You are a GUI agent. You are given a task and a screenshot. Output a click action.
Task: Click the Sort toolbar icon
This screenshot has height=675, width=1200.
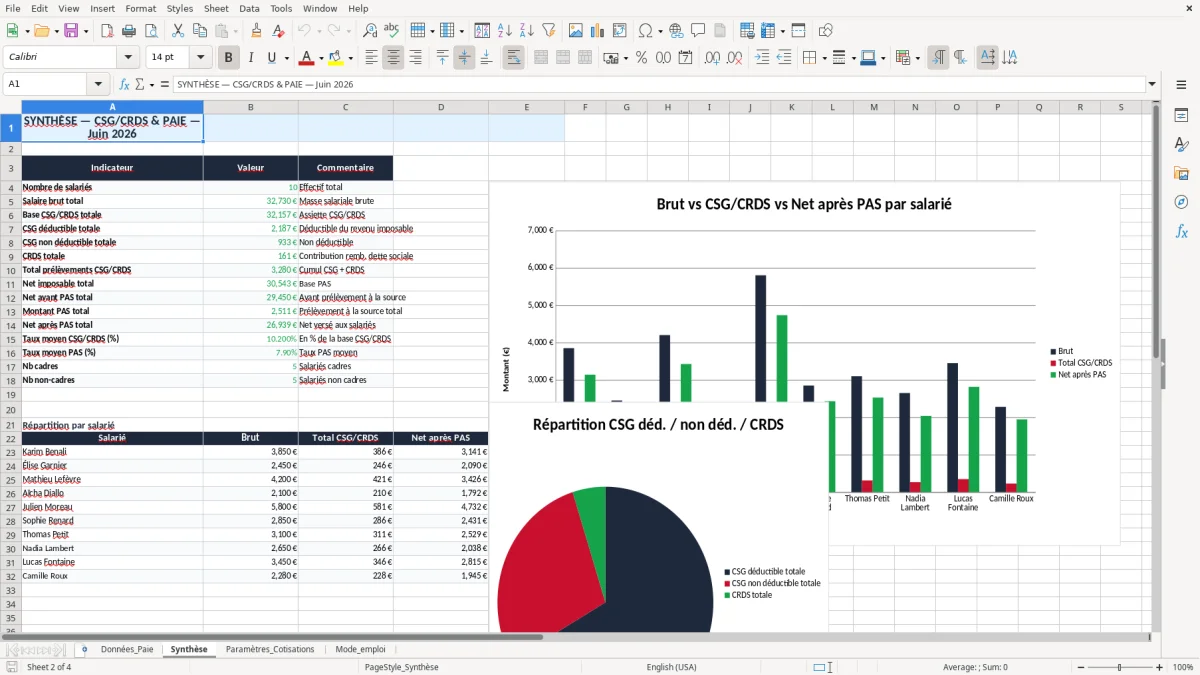(482, 31)
